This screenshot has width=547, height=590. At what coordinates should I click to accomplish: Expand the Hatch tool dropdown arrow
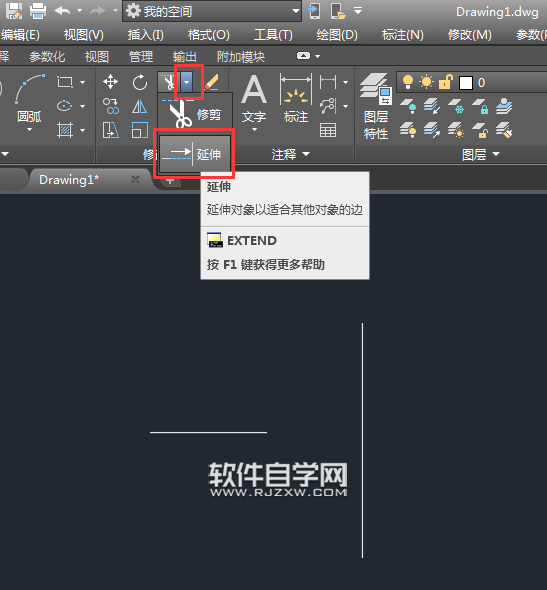(82, 131)
